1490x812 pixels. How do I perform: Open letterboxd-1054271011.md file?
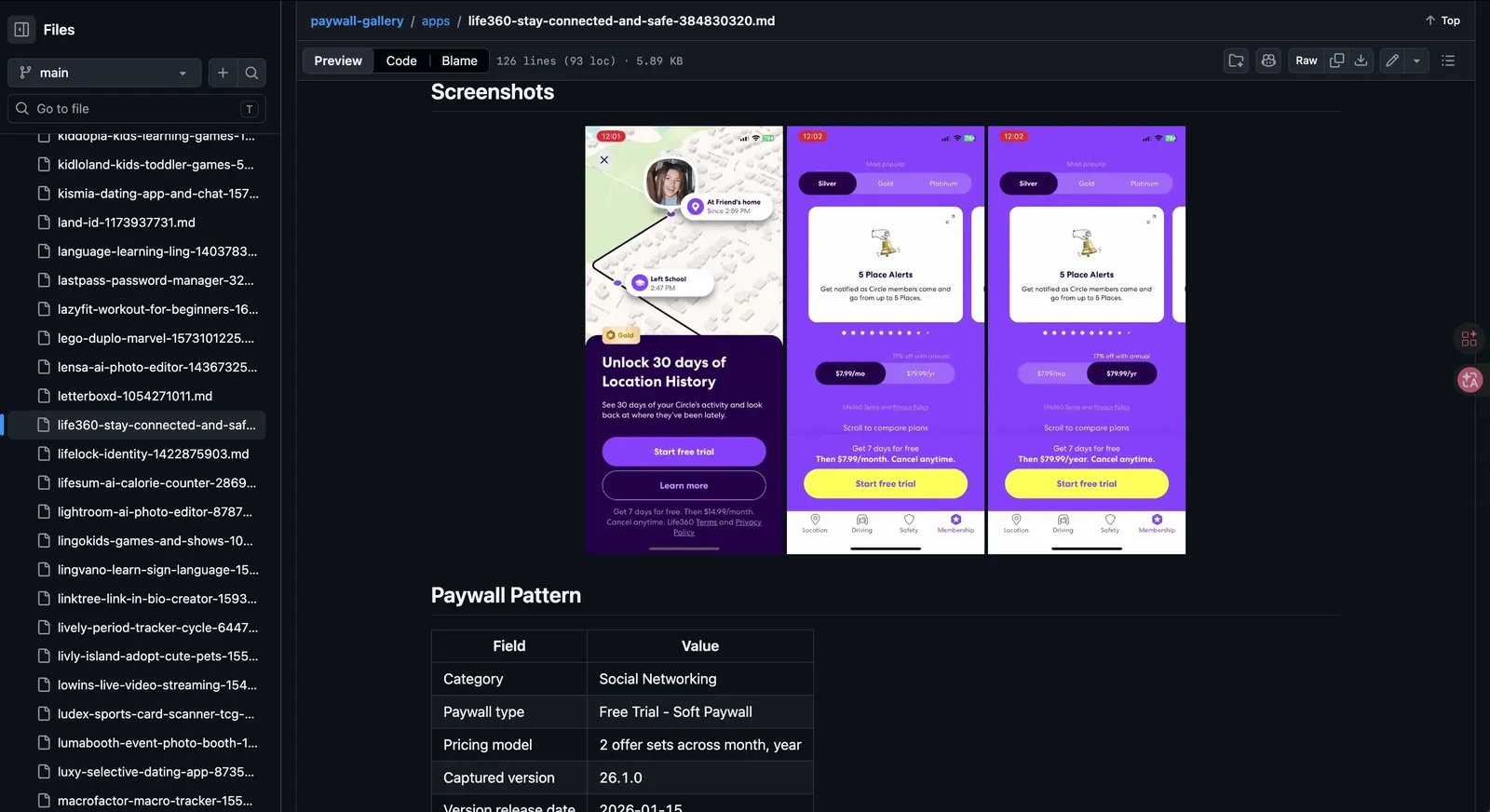pyautogui.click(x=135, y=396)
